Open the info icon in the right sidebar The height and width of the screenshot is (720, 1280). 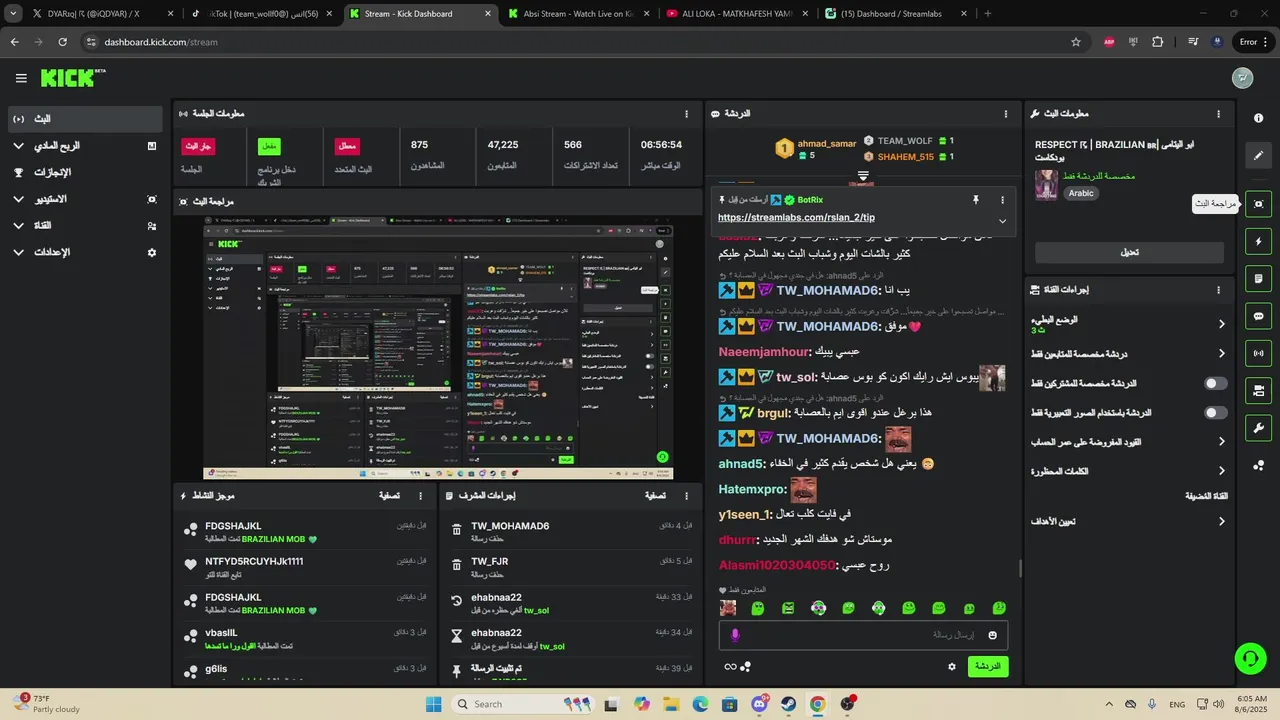tap(1258, 118)
